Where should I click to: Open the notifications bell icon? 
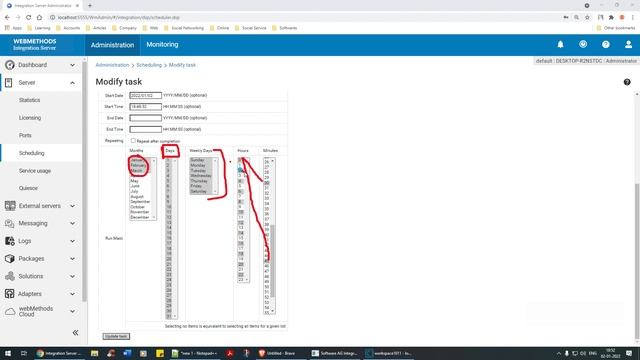(x=560, y=44)
